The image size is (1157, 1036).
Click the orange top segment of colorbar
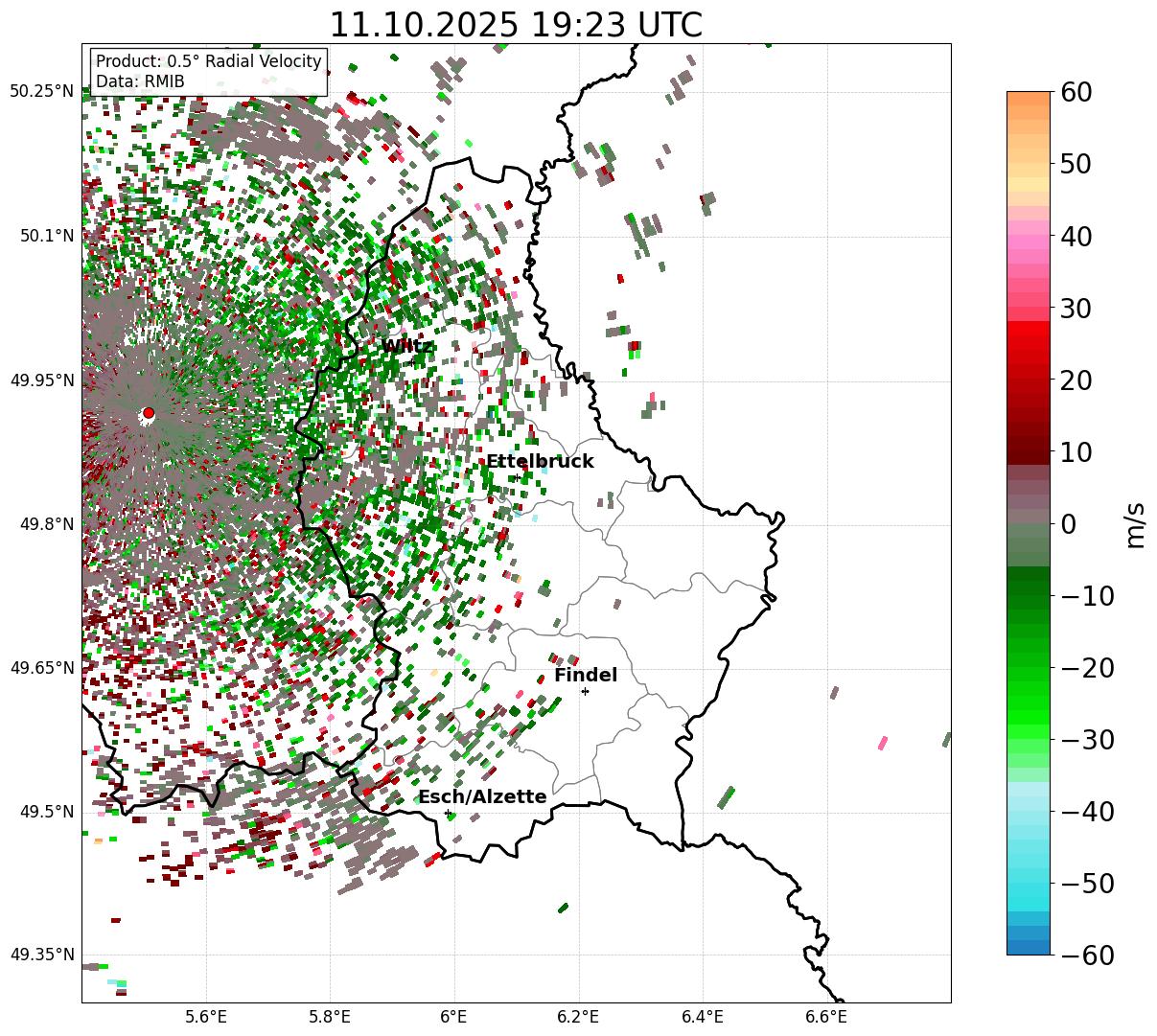point(1029,99)
